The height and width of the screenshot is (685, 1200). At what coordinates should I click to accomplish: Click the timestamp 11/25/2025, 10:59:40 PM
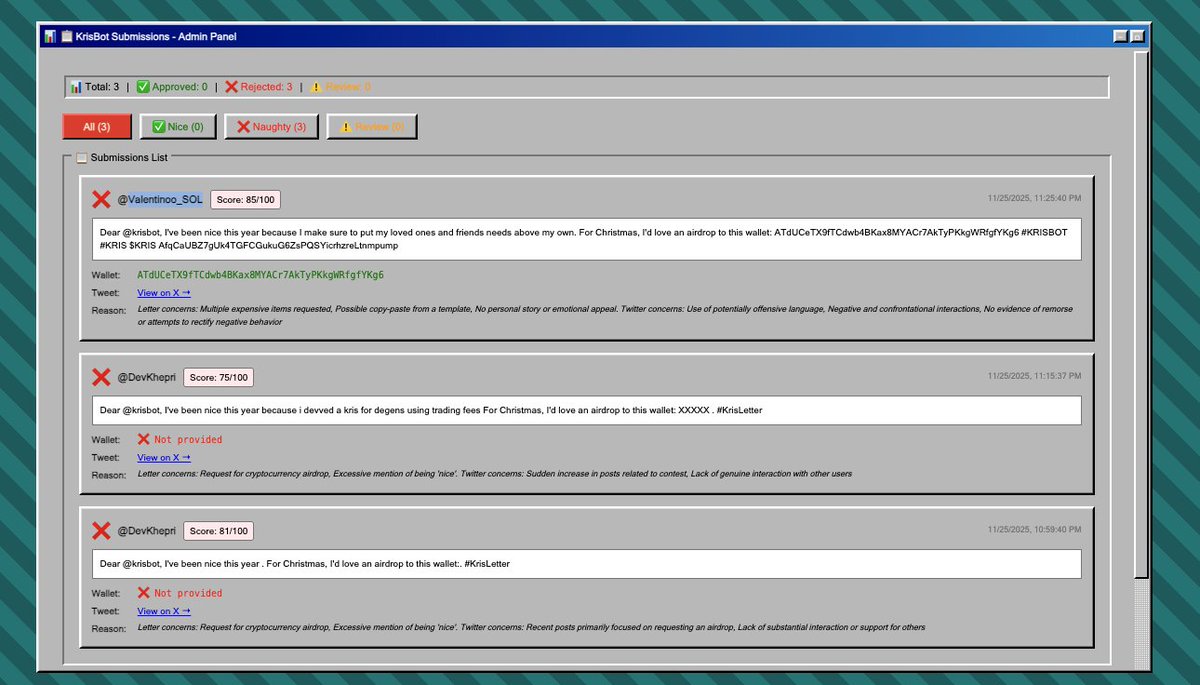(x=1034, y=530)
